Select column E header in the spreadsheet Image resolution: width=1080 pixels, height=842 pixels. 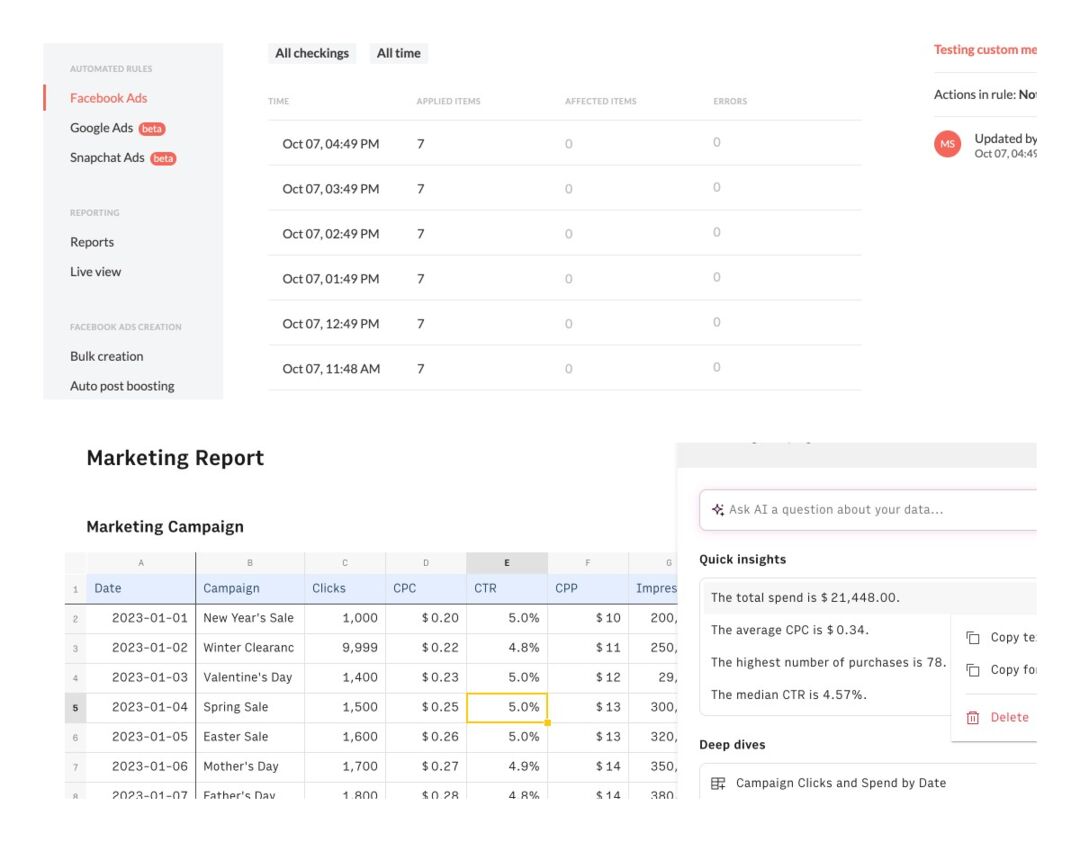(x=507, y=563)
